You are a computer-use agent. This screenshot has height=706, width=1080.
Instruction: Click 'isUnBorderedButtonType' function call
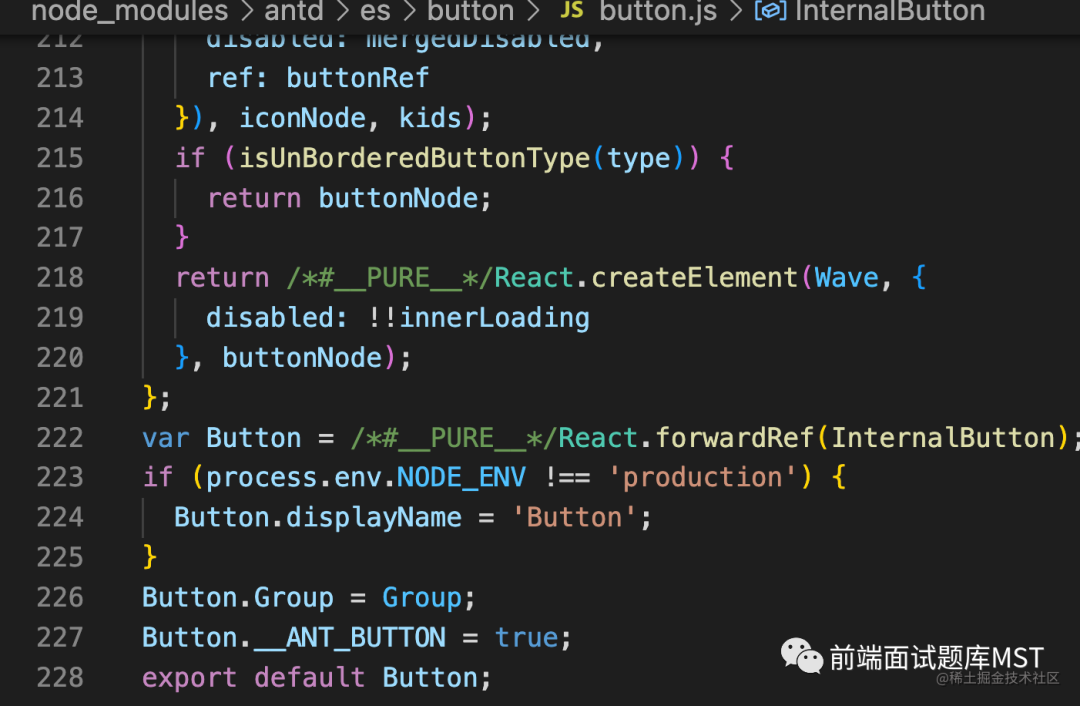pyautogui.click(x=414, y=158)
